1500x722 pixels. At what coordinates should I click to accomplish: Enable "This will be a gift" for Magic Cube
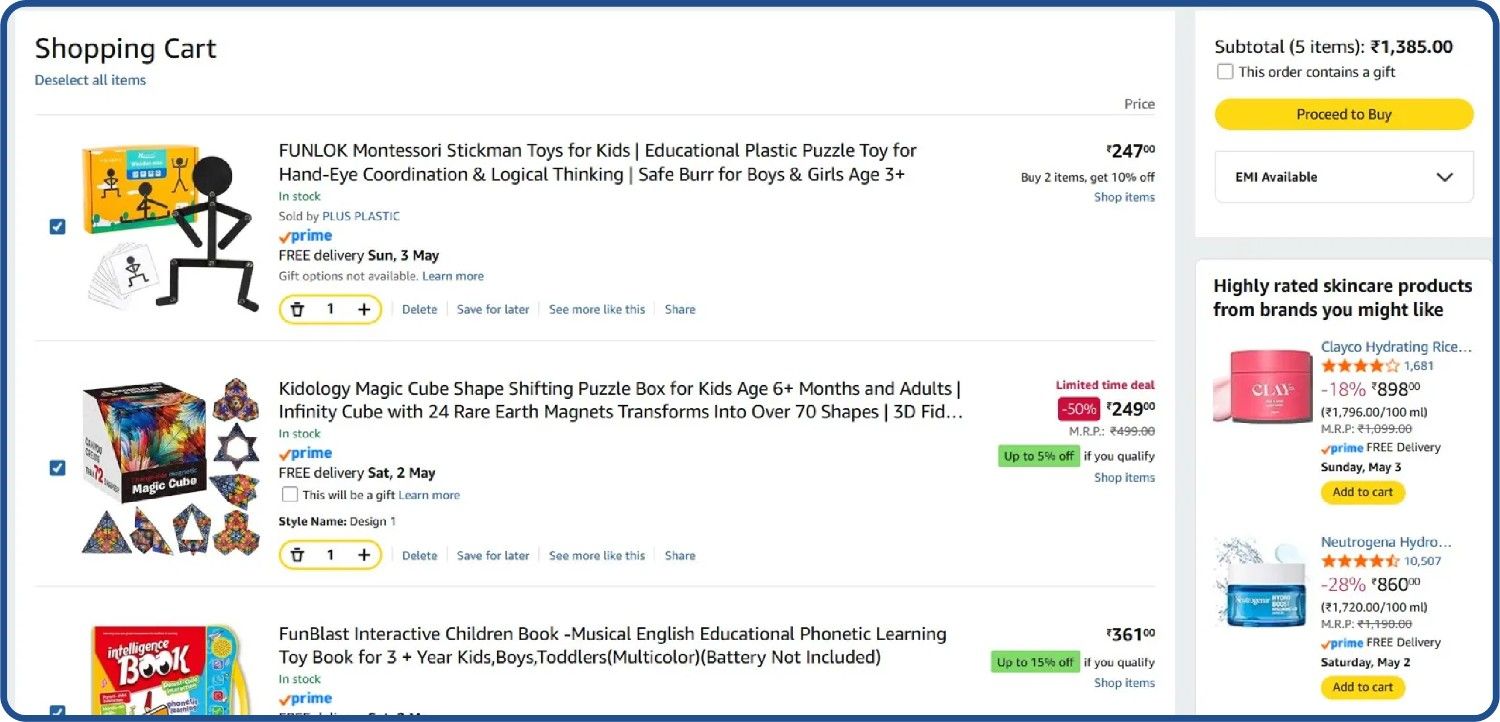tap(290, 494)
